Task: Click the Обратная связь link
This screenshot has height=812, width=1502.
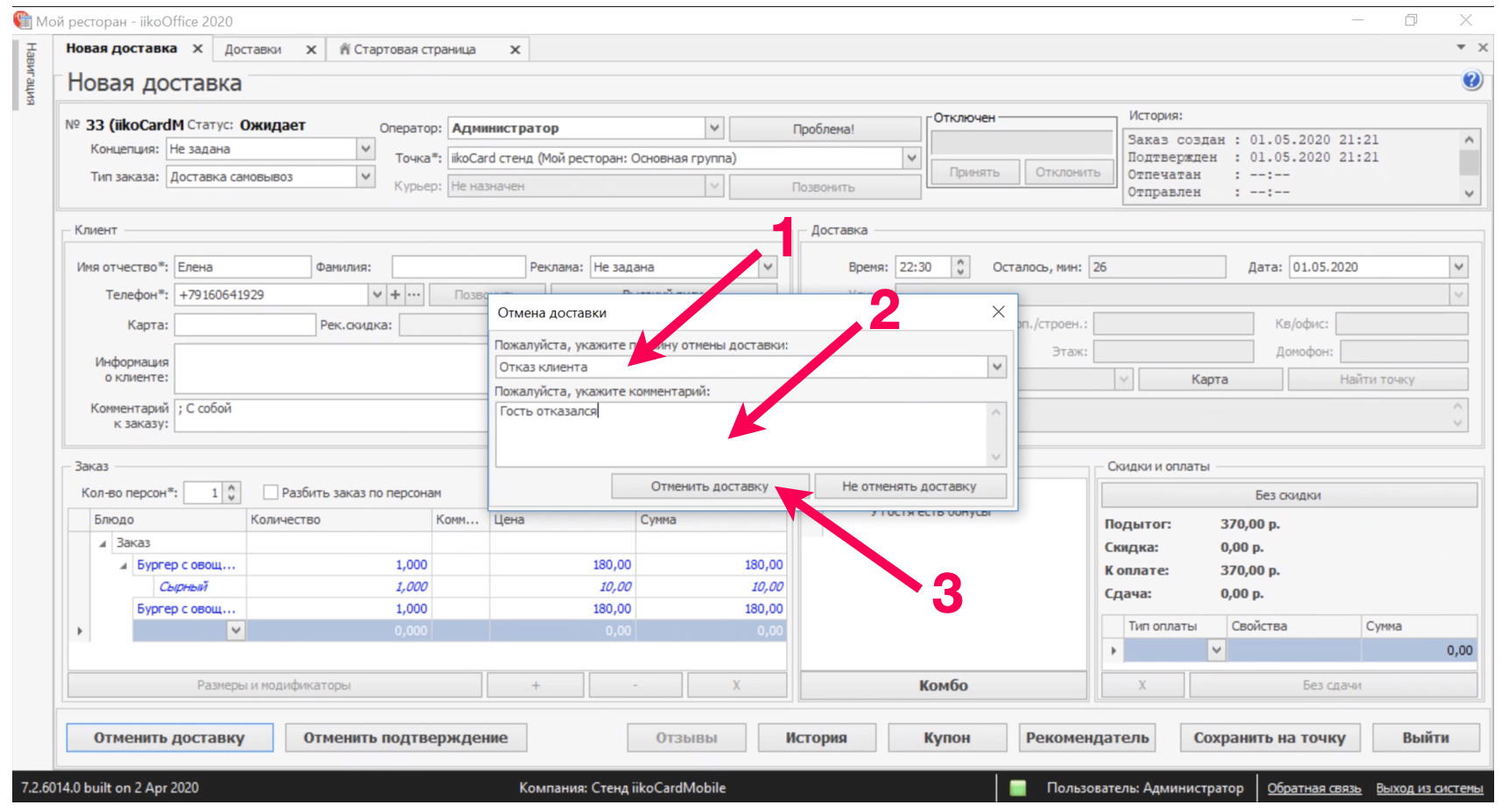Action: tap(1314, 788)
